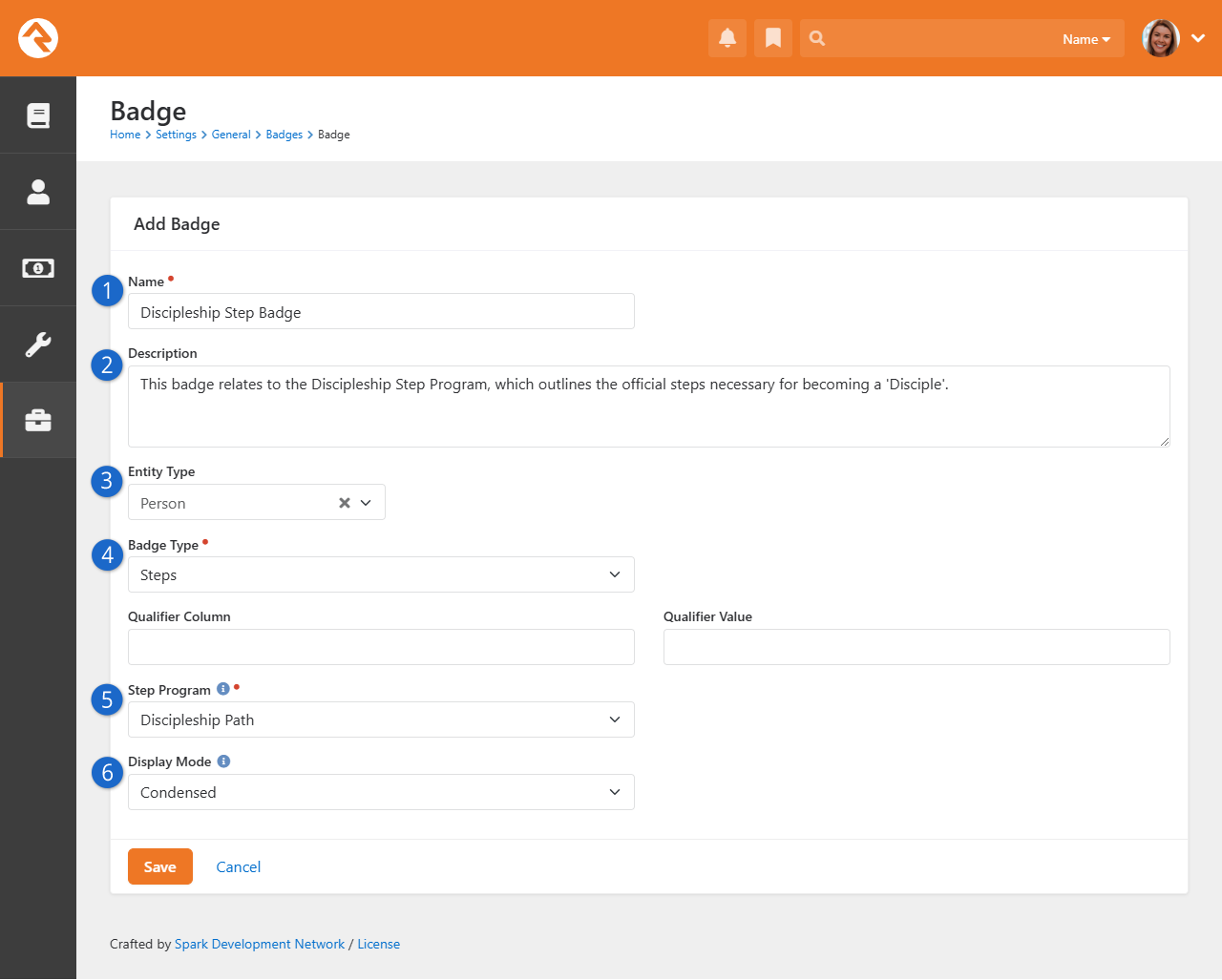1222x980 pixels.
Task: Click the search magnifier icon
Action: (x=817, y=38)
